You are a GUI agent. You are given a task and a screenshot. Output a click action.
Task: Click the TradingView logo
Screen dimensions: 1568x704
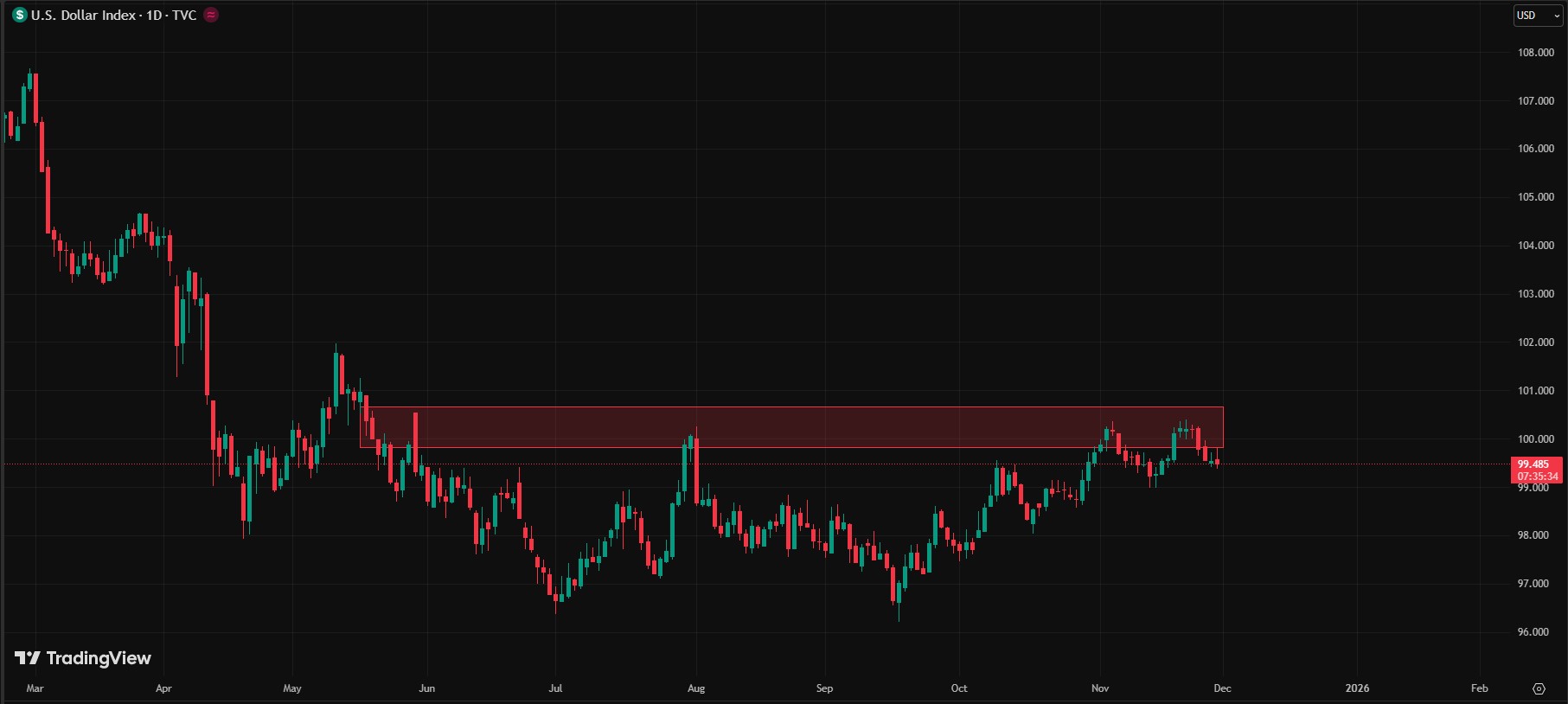83,658
